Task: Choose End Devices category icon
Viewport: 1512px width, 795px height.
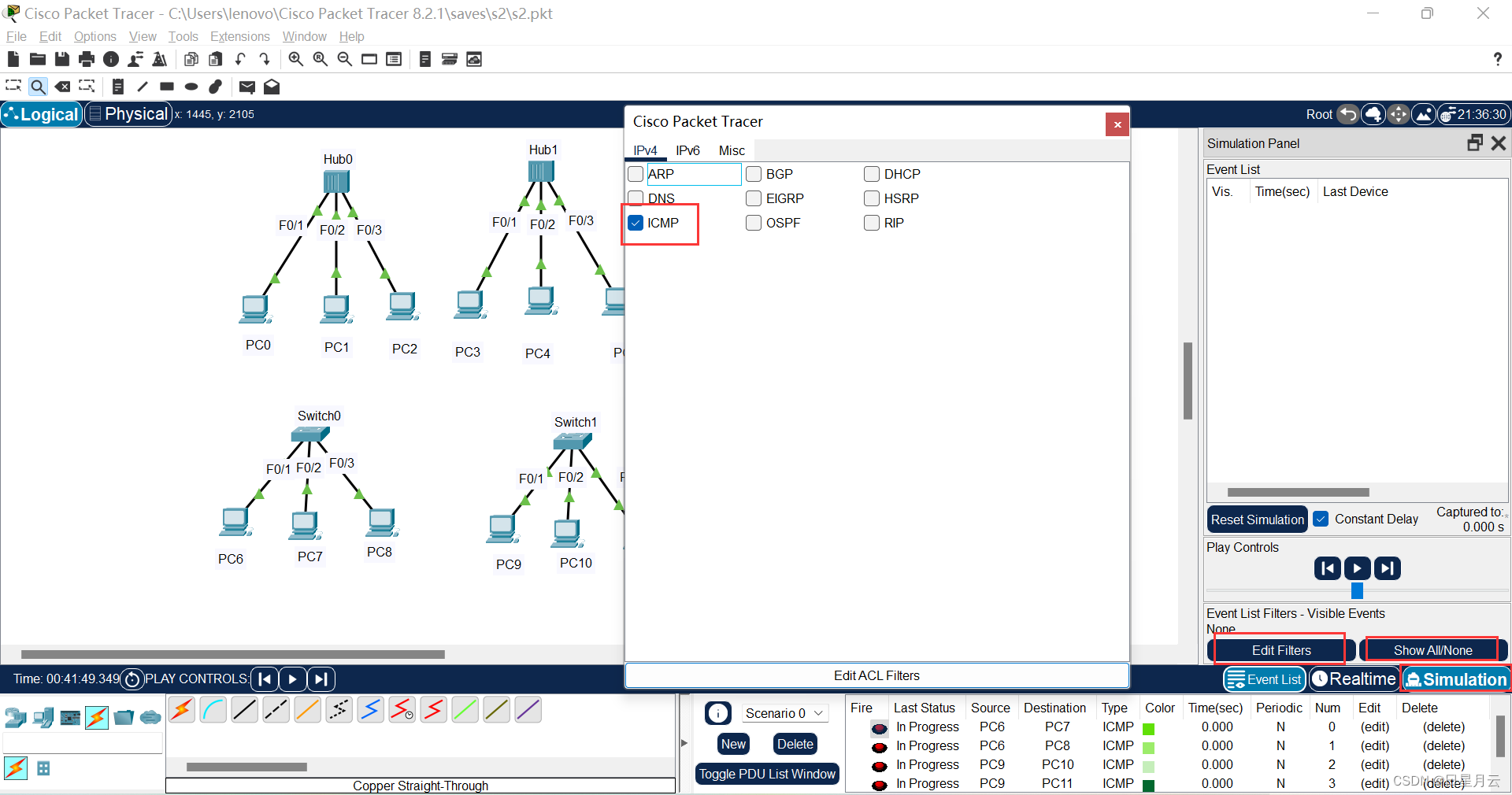Action: 43,717
